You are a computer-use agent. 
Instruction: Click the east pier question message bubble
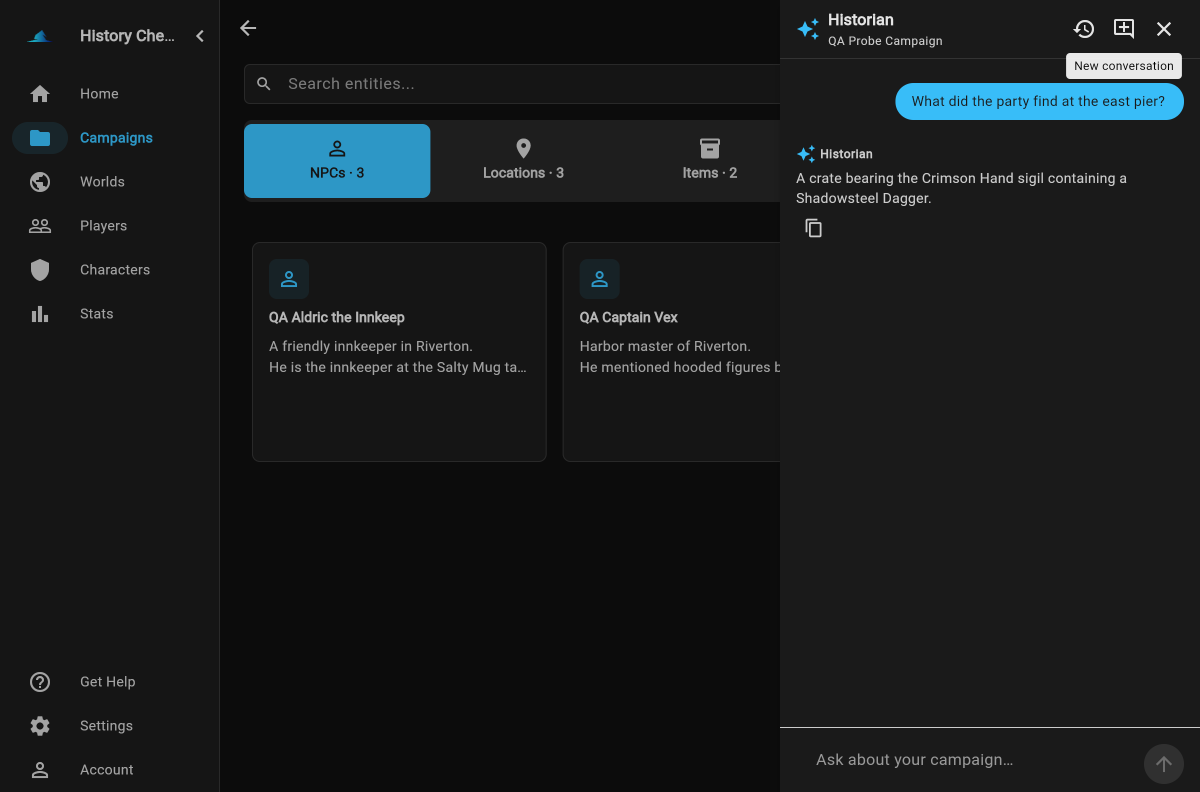pos(1039,101)
